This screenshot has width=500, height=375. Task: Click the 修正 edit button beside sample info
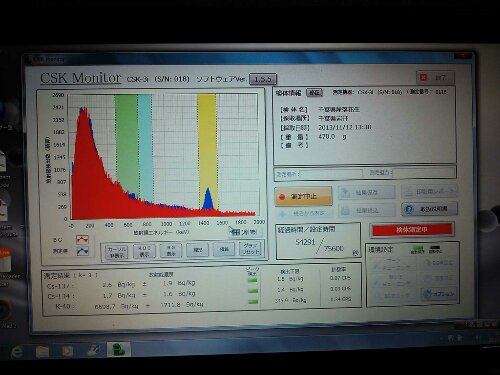click(x=314, y=92)
